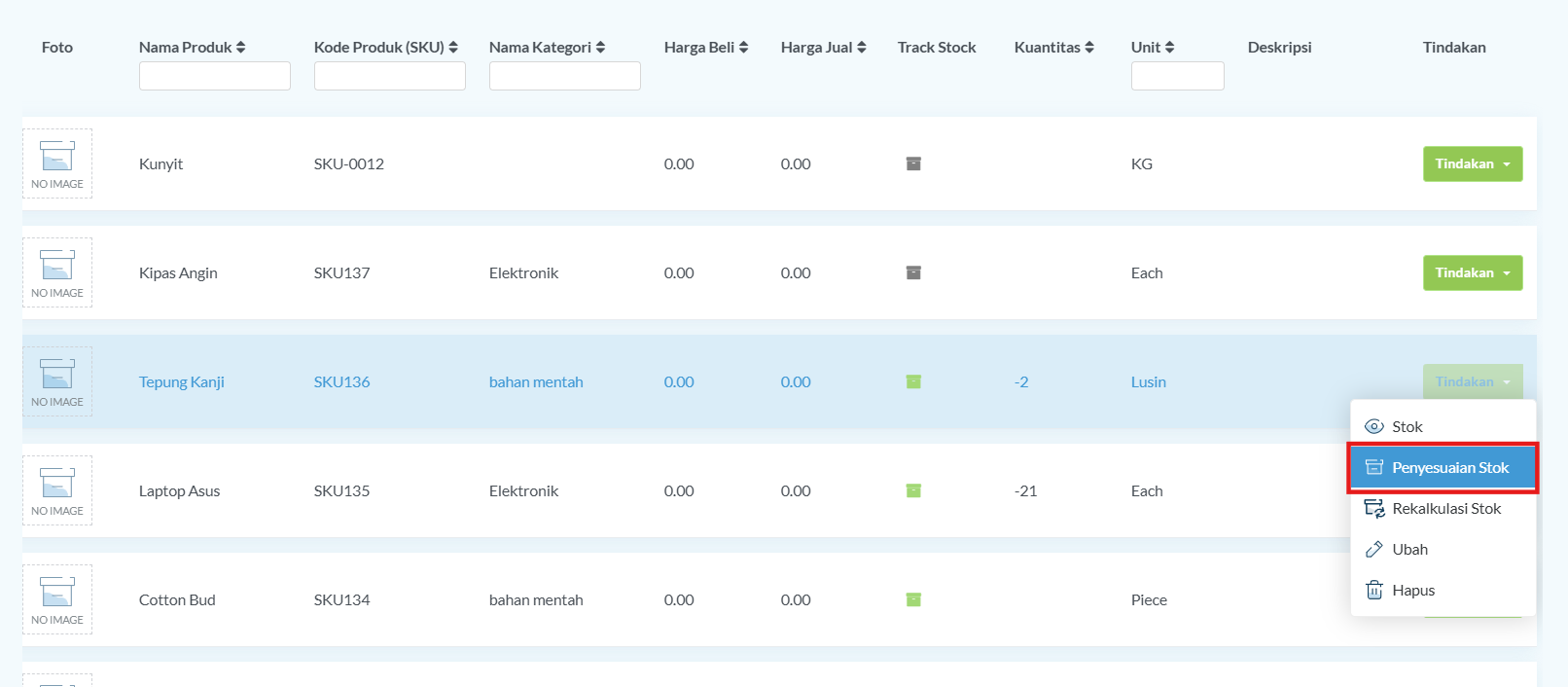Sort by Kode Produk (SKU) column arrows
Image resolution: width=1568 pixels, height=687 pixels.
click(x=453, y=47)
